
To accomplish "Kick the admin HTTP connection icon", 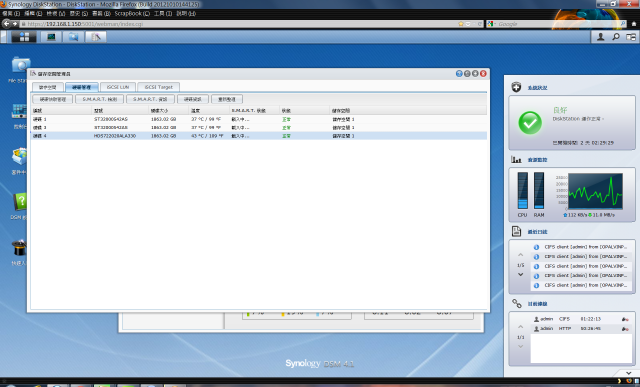I will (x=625, y=329).
